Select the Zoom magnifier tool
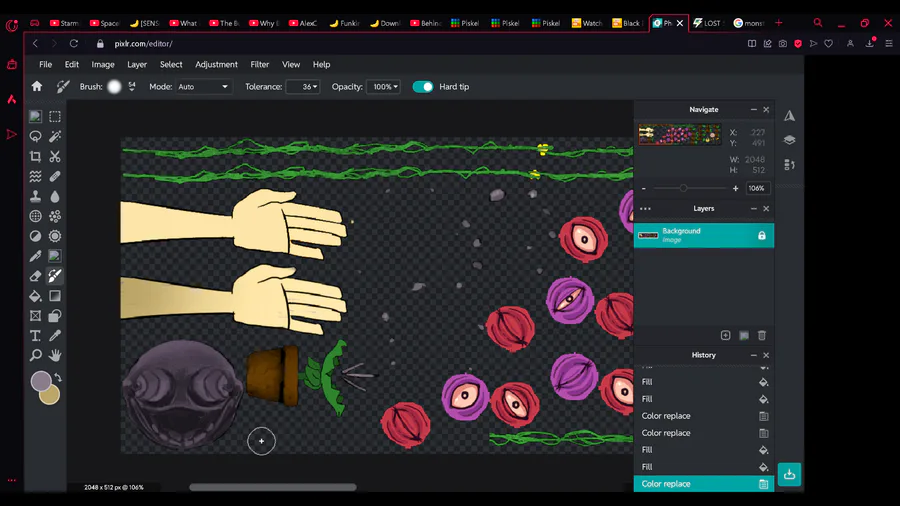Screen dimensions: 900x506 point(35,355)
